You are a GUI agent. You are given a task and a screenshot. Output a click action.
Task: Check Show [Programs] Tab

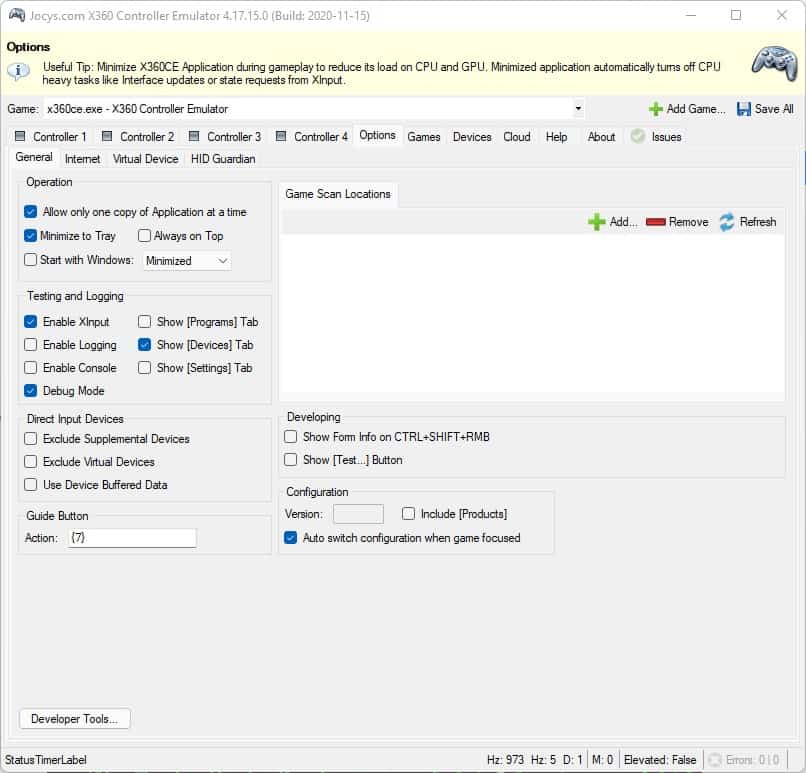pyautogui.click(x=144, y=322)
